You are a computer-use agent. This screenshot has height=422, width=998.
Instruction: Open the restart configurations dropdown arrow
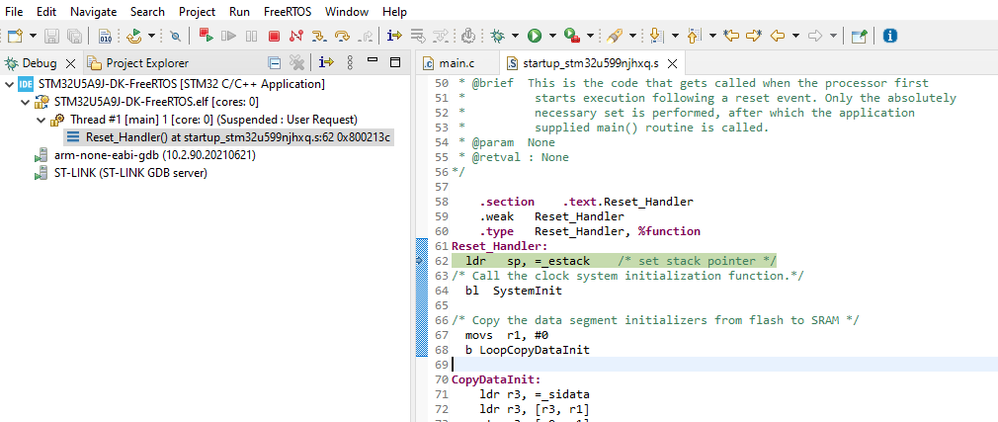coord(151,36)
